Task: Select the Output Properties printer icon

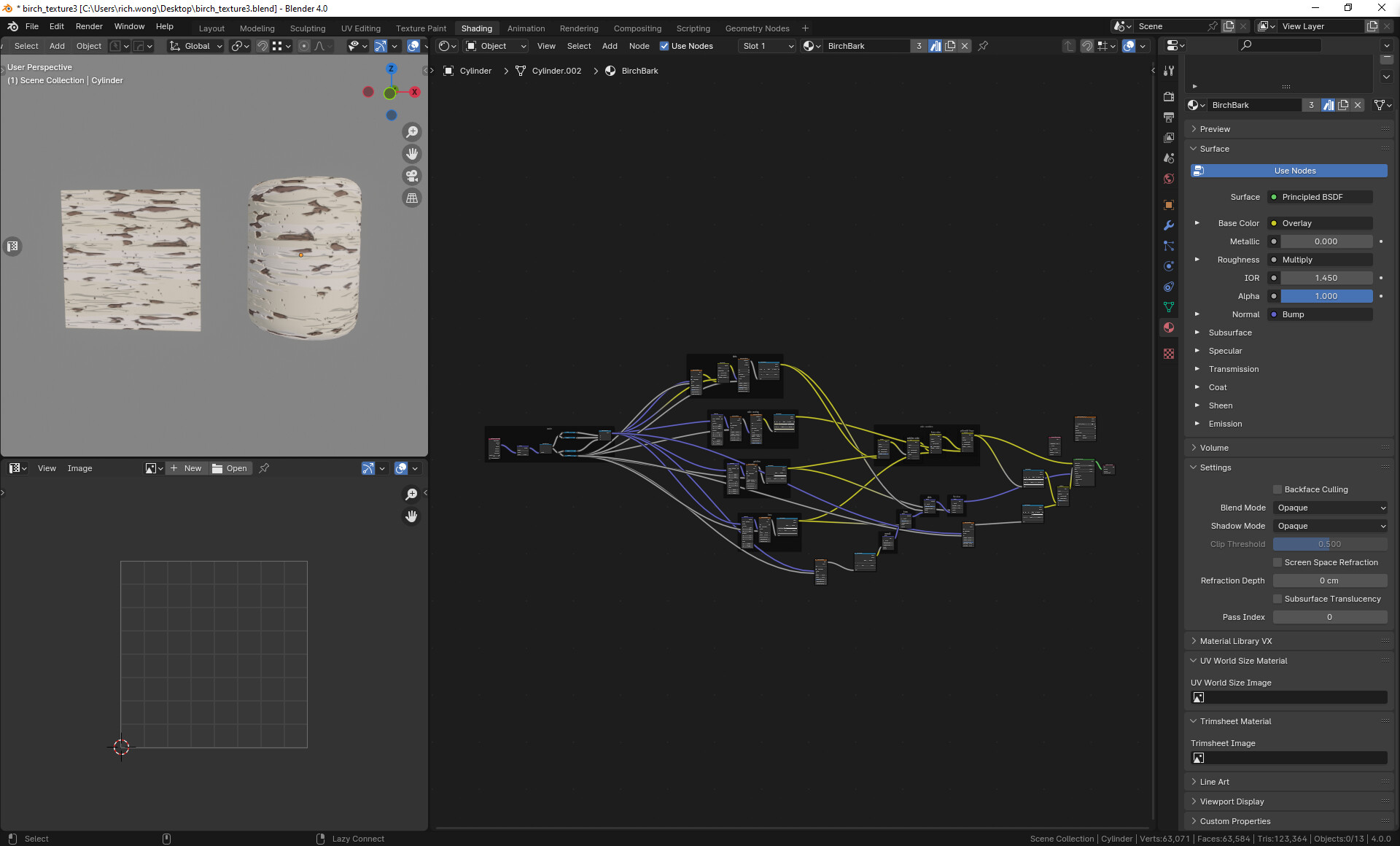Action: tap(1169, 119)
